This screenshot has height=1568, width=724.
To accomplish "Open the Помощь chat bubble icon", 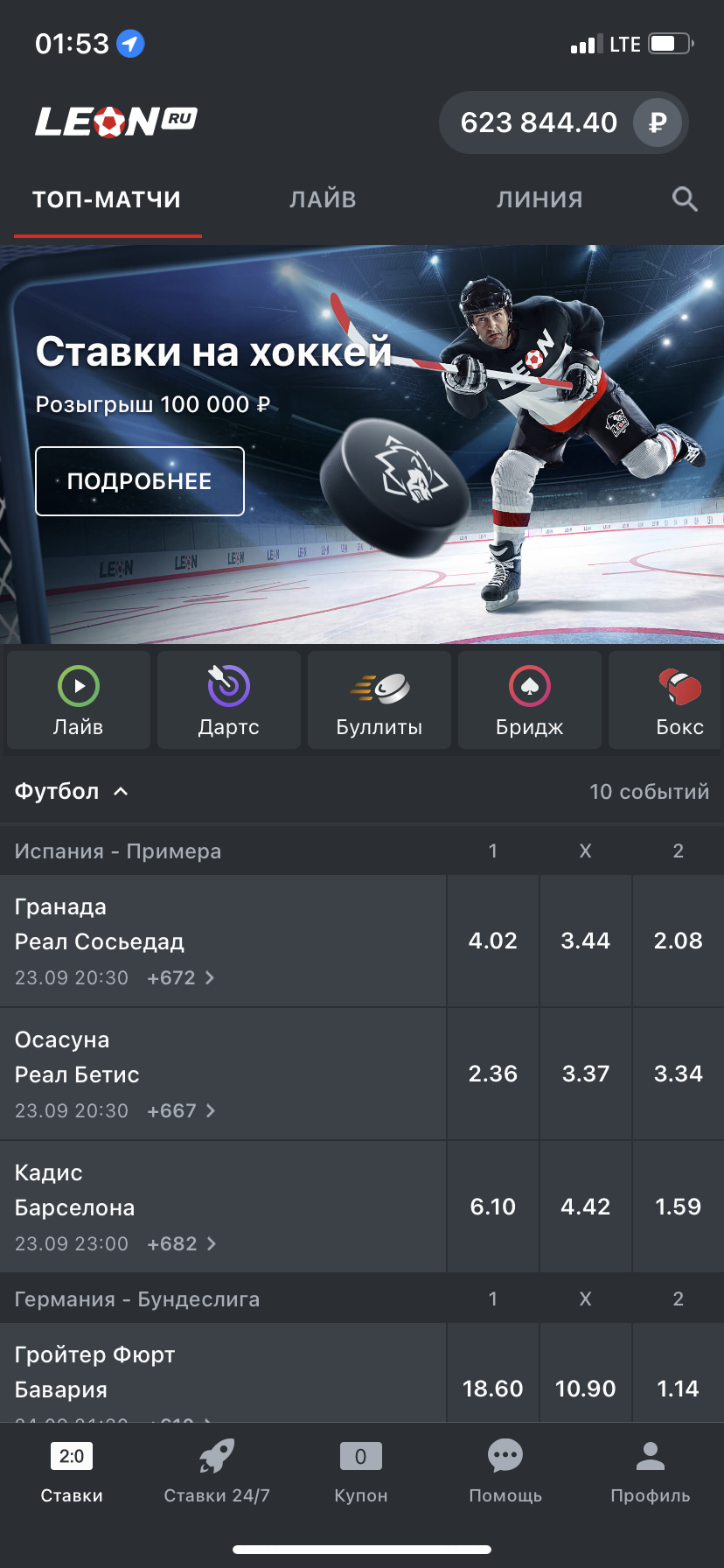I will coord(505,1456).
